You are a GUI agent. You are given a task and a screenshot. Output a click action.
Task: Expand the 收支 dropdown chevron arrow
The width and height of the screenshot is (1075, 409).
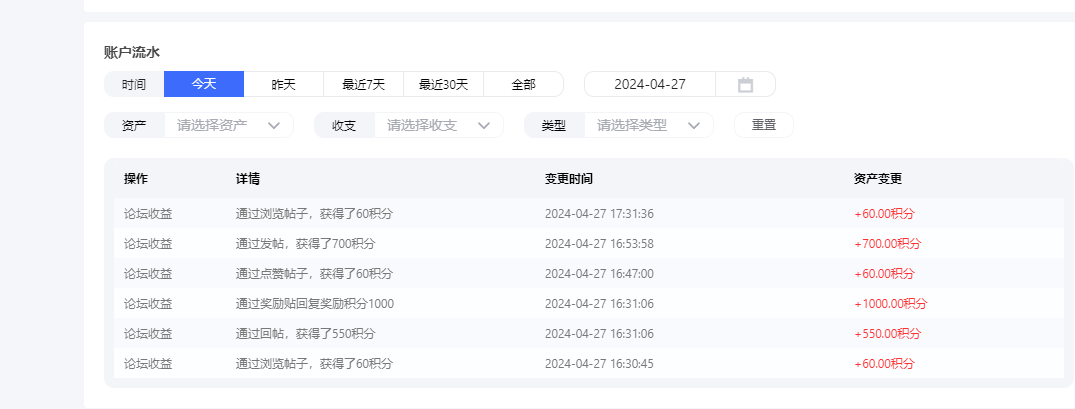(x=484, y=125)
